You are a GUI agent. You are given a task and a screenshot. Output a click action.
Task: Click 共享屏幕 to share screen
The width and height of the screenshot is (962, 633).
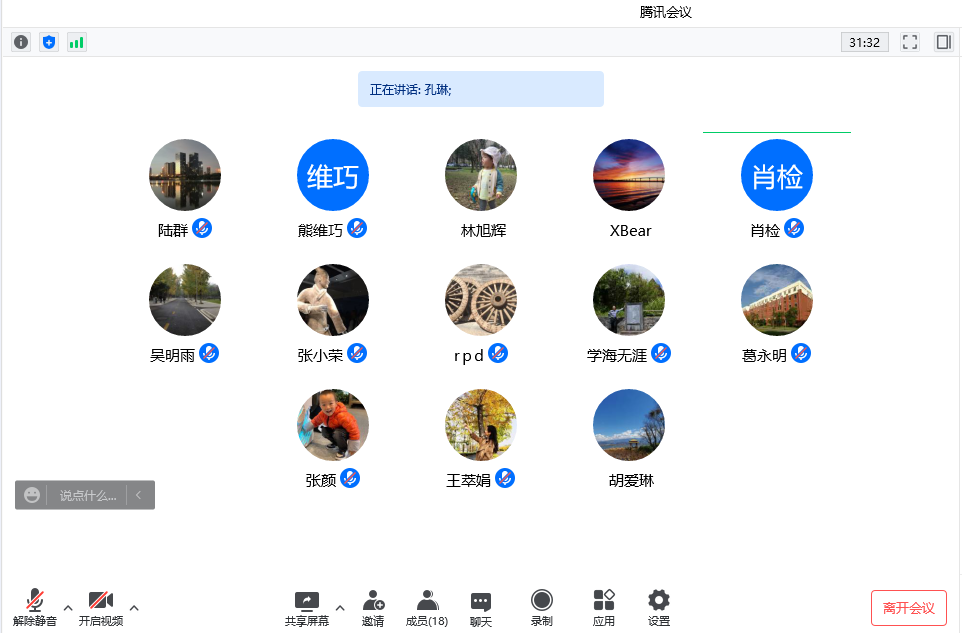pos(306,607)
